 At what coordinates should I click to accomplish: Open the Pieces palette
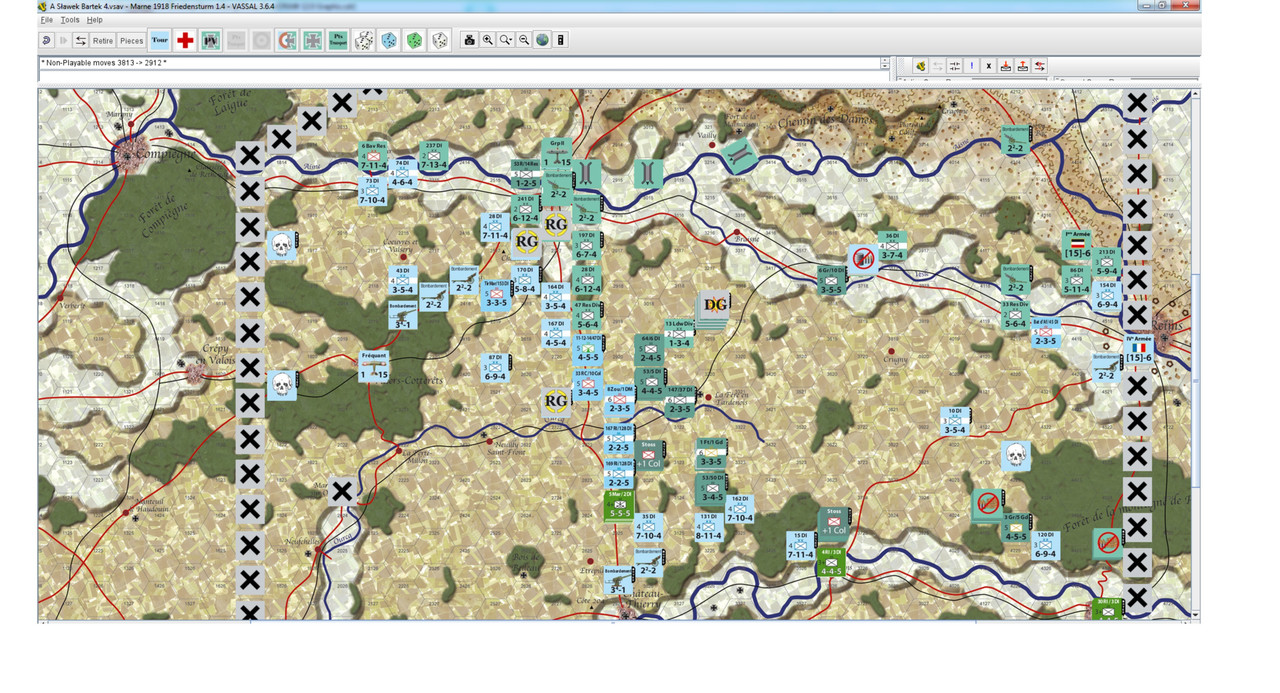tap(132, 40)
